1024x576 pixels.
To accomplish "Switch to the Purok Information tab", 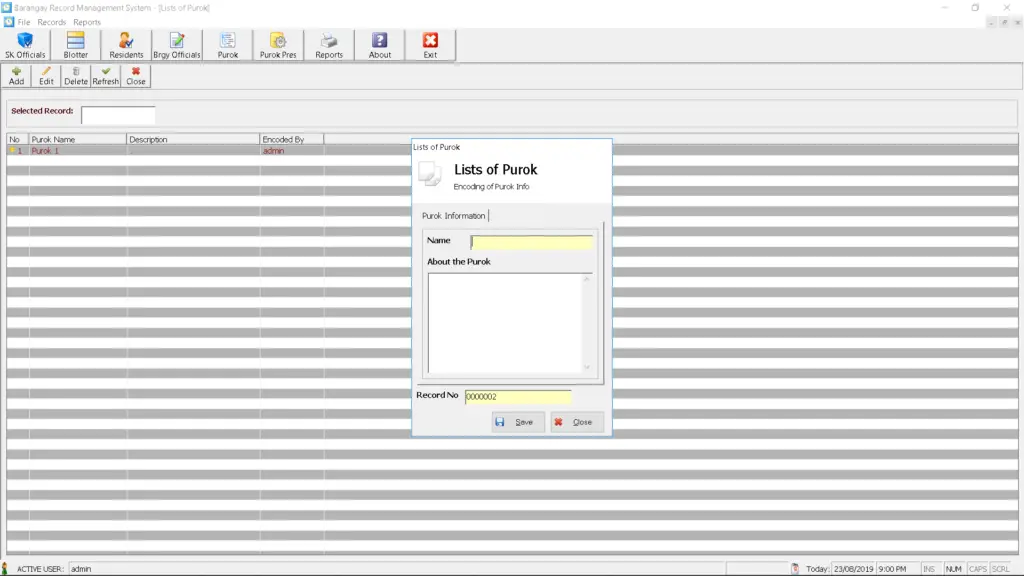I will (x=456, y=215).
